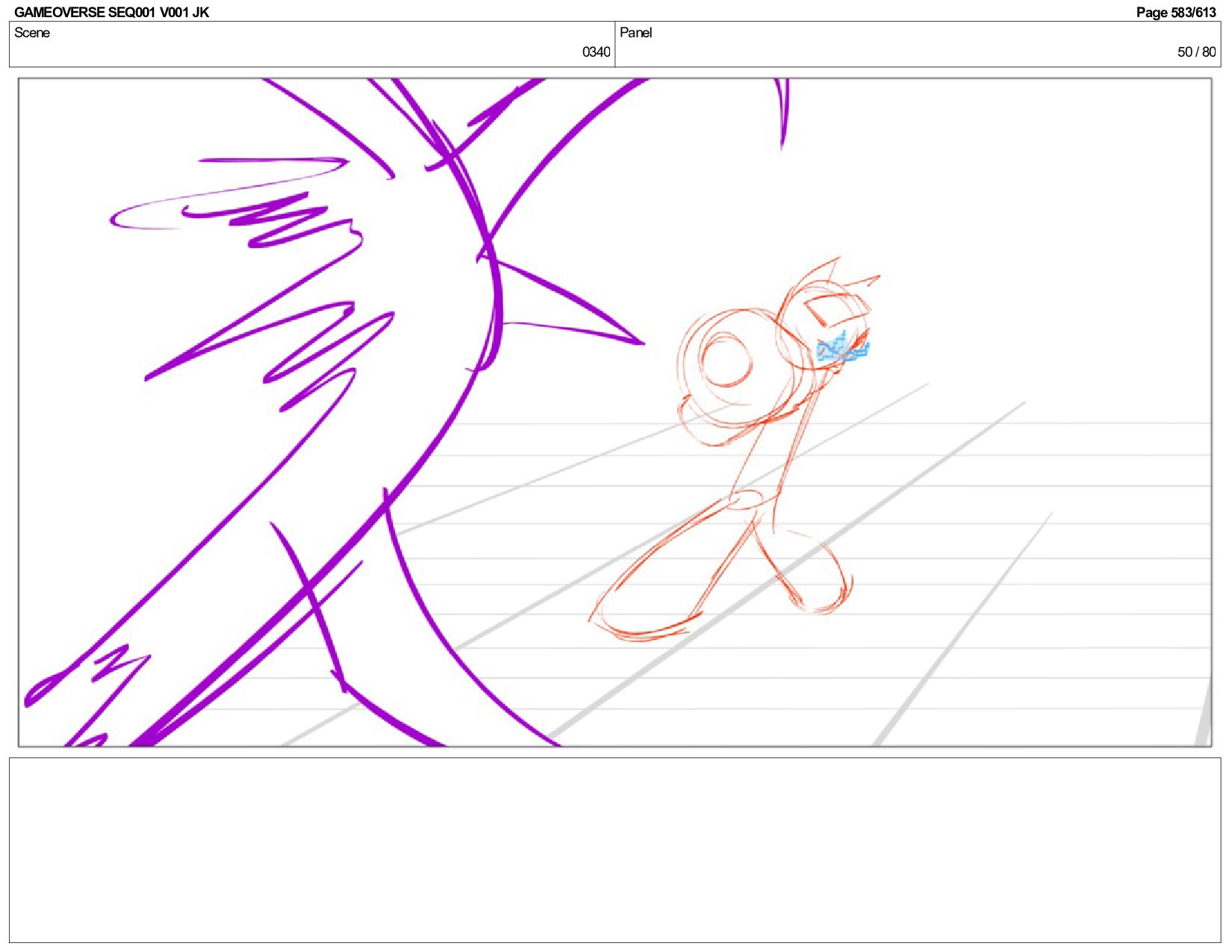The height and width of the screenshot is (952, 1232).
Task: Click the 'Scene' label
Action: (32, 33)
